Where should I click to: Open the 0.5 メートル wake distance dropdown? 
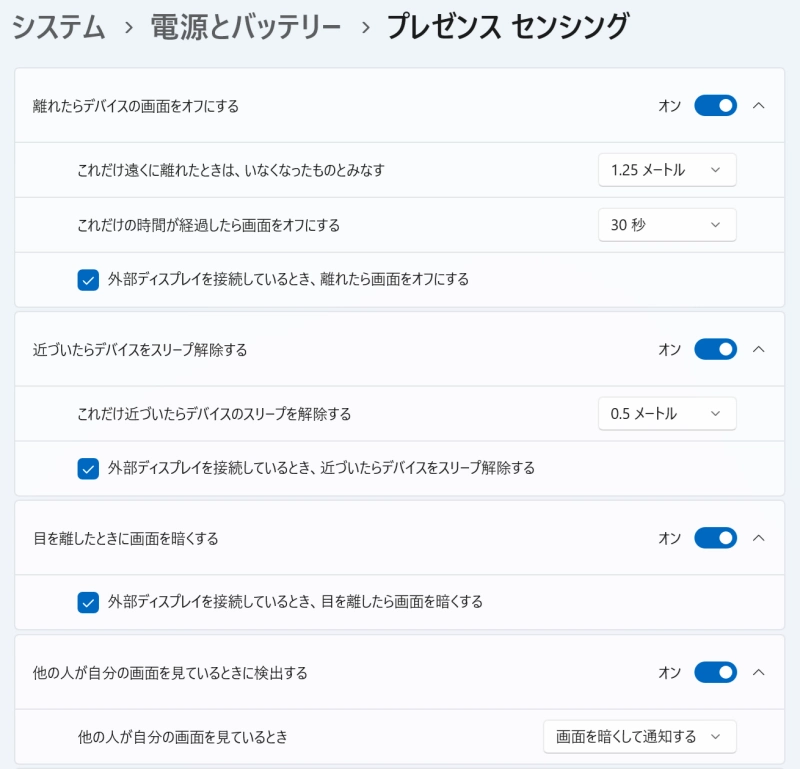coord(667,414)
